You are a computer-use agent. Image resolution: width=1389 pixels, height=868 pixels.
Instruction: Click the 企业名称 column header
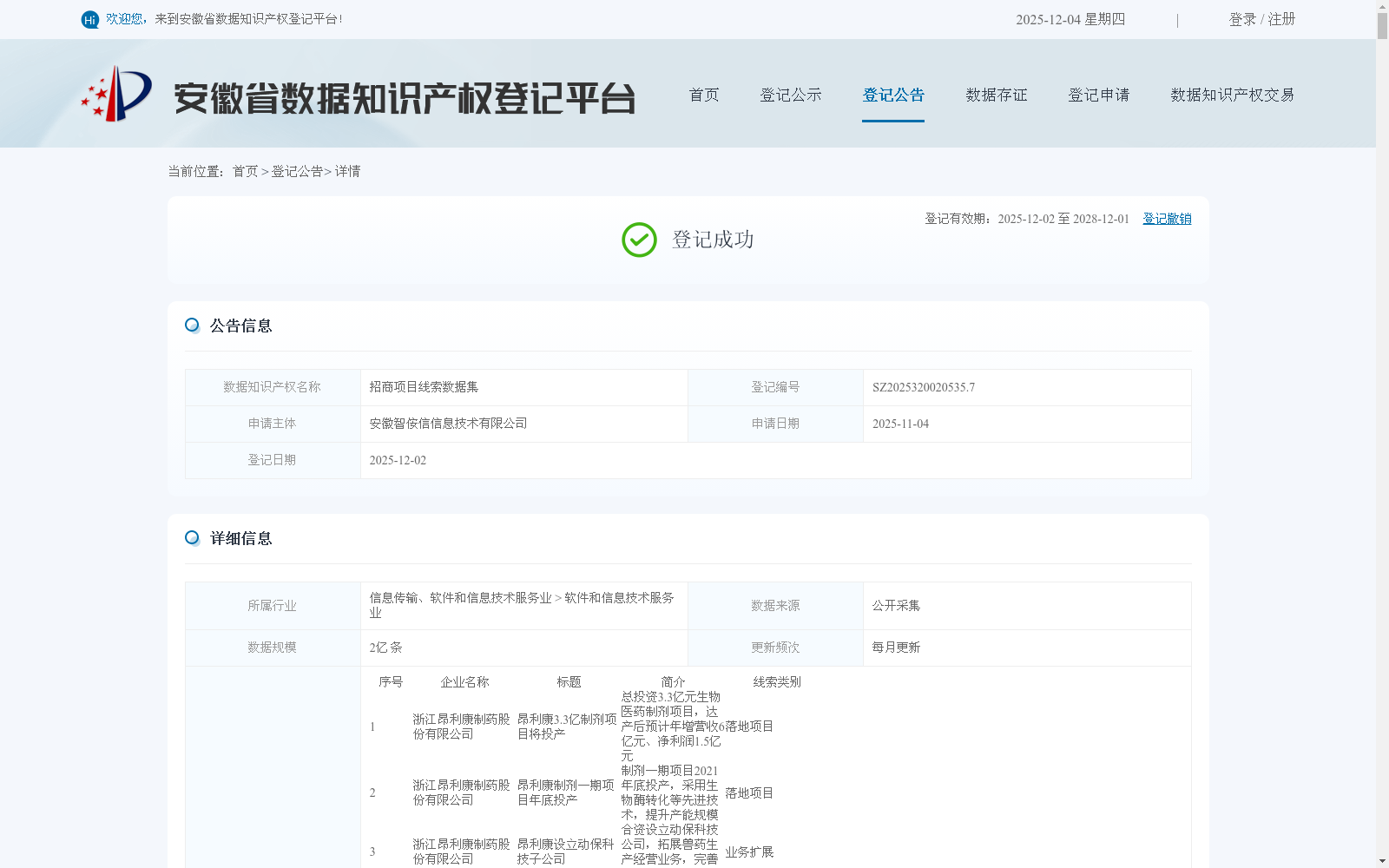coord(464,682)
